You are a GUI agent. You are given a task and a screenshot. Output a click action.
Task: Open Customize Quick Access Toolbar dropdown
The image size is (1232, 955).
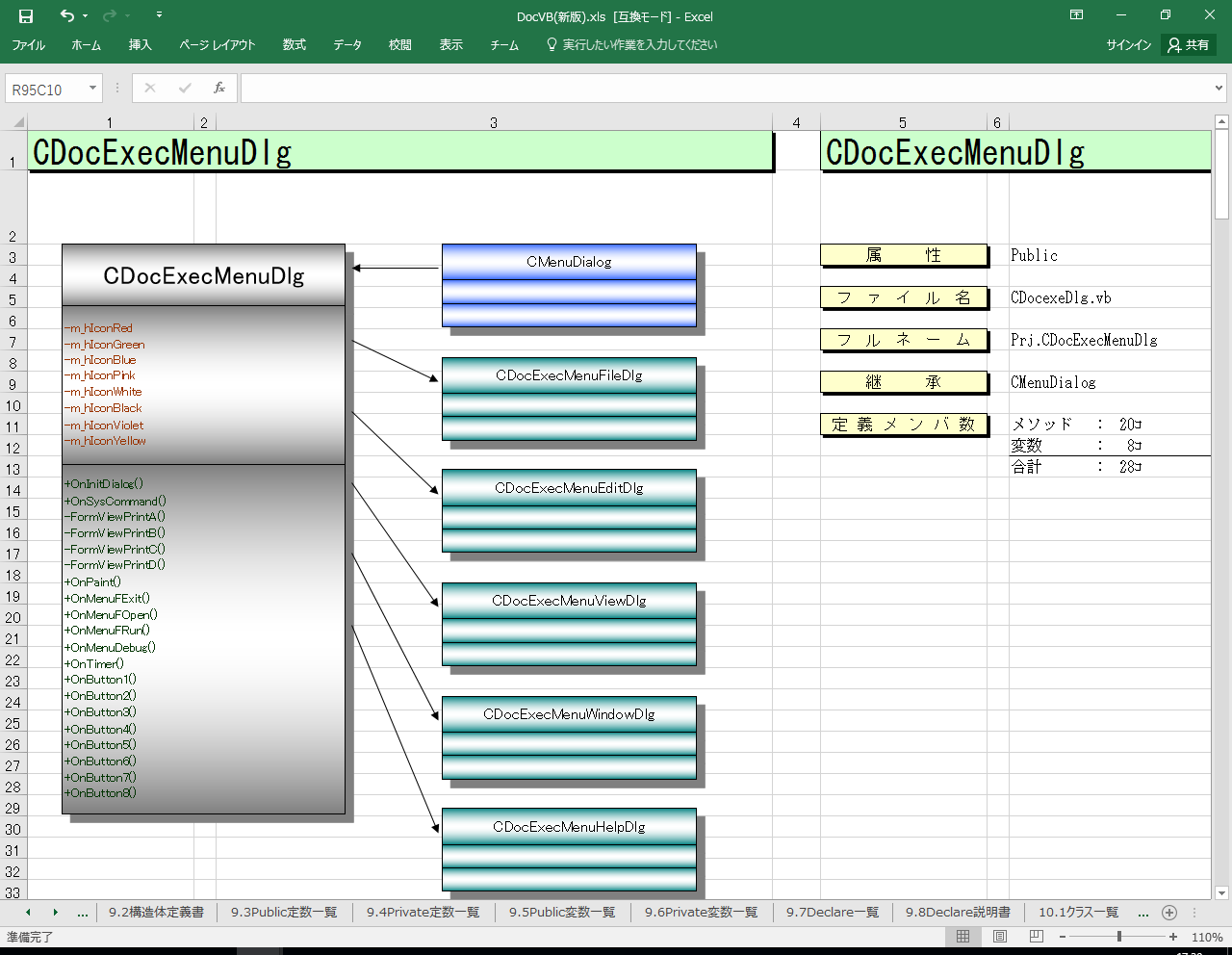click(x=159, y=15)
